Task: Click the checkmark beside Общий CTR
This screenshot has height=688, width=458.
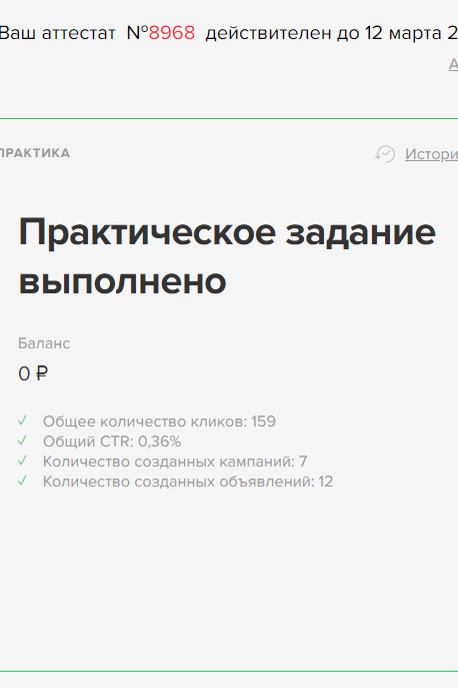Action: 22,441
